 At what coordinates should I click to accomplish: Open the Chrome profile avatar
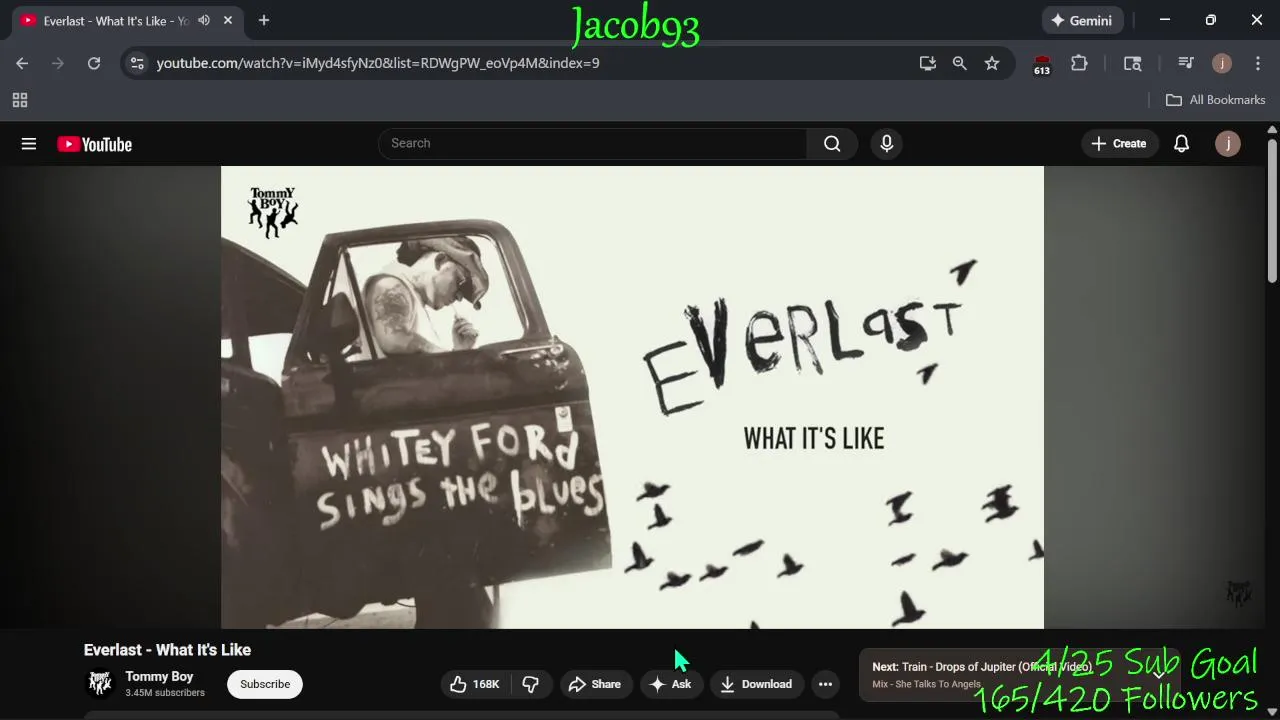(x=1222, y=63)
